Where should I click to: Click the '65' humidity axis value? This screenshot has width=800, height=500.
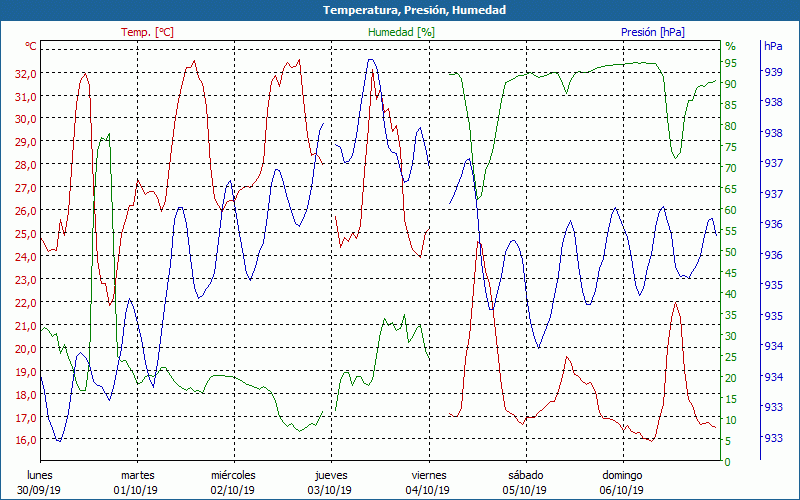click(731, 189)
